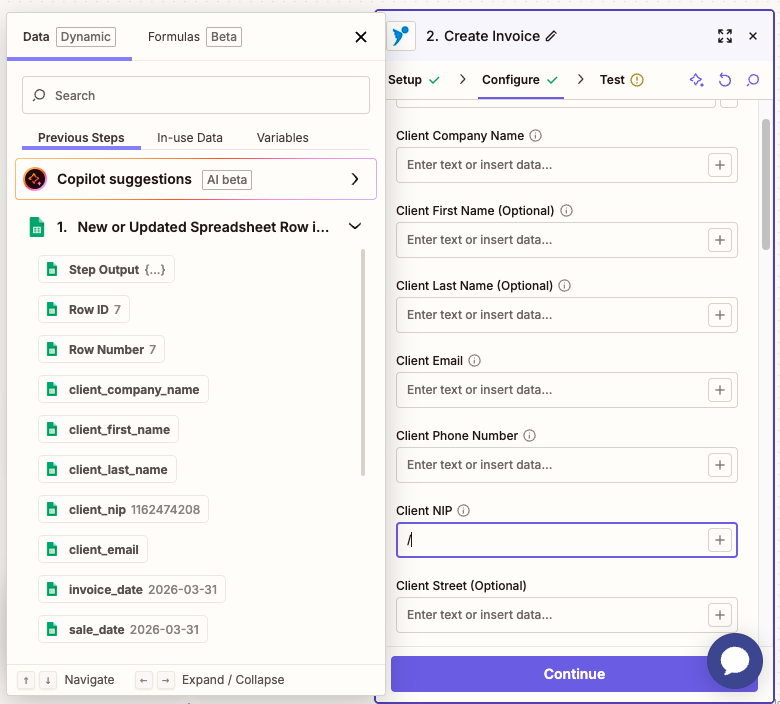
Task: Click plus button in Client Street field
Action: tap(719, 615)
